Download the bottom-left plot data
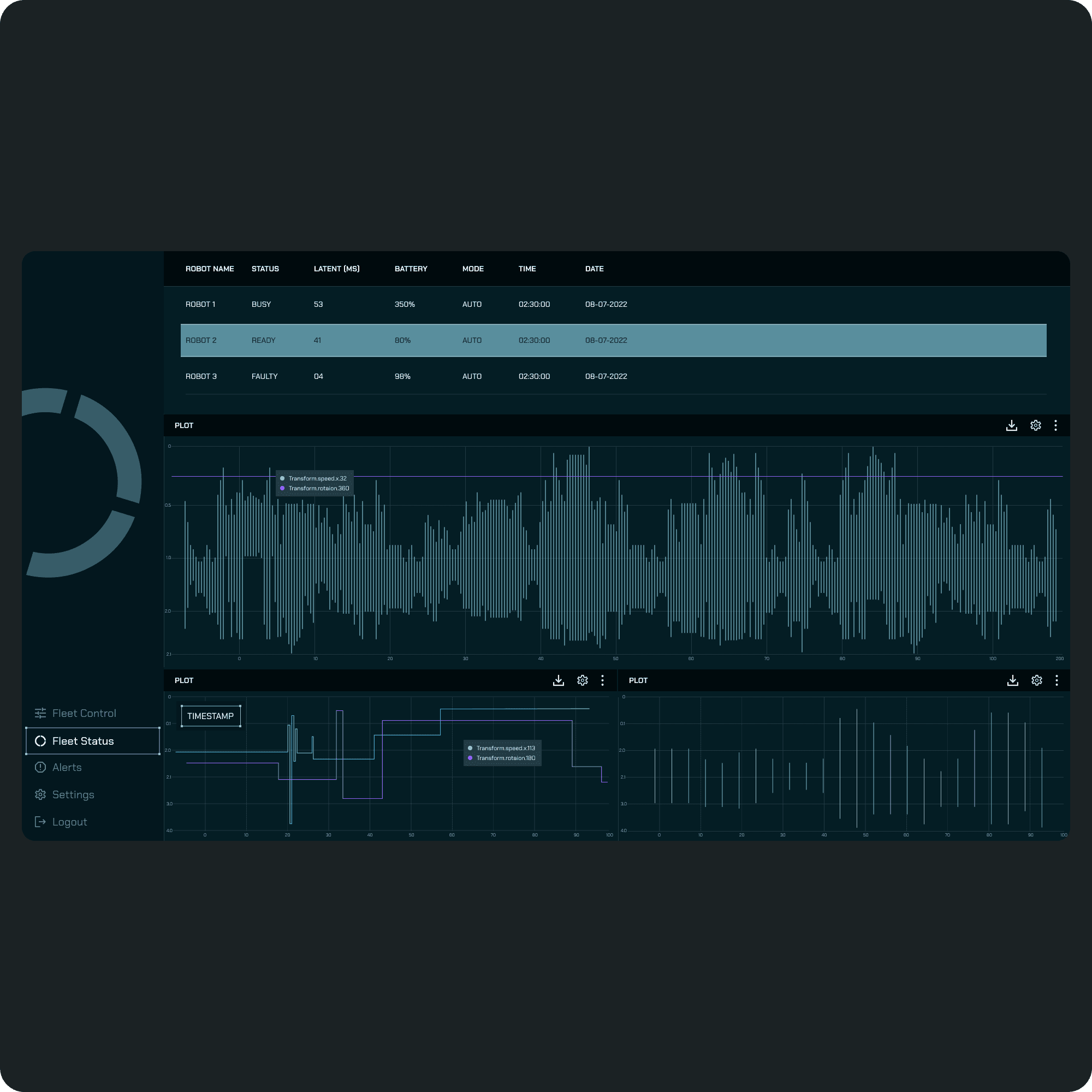 (559, 680)
